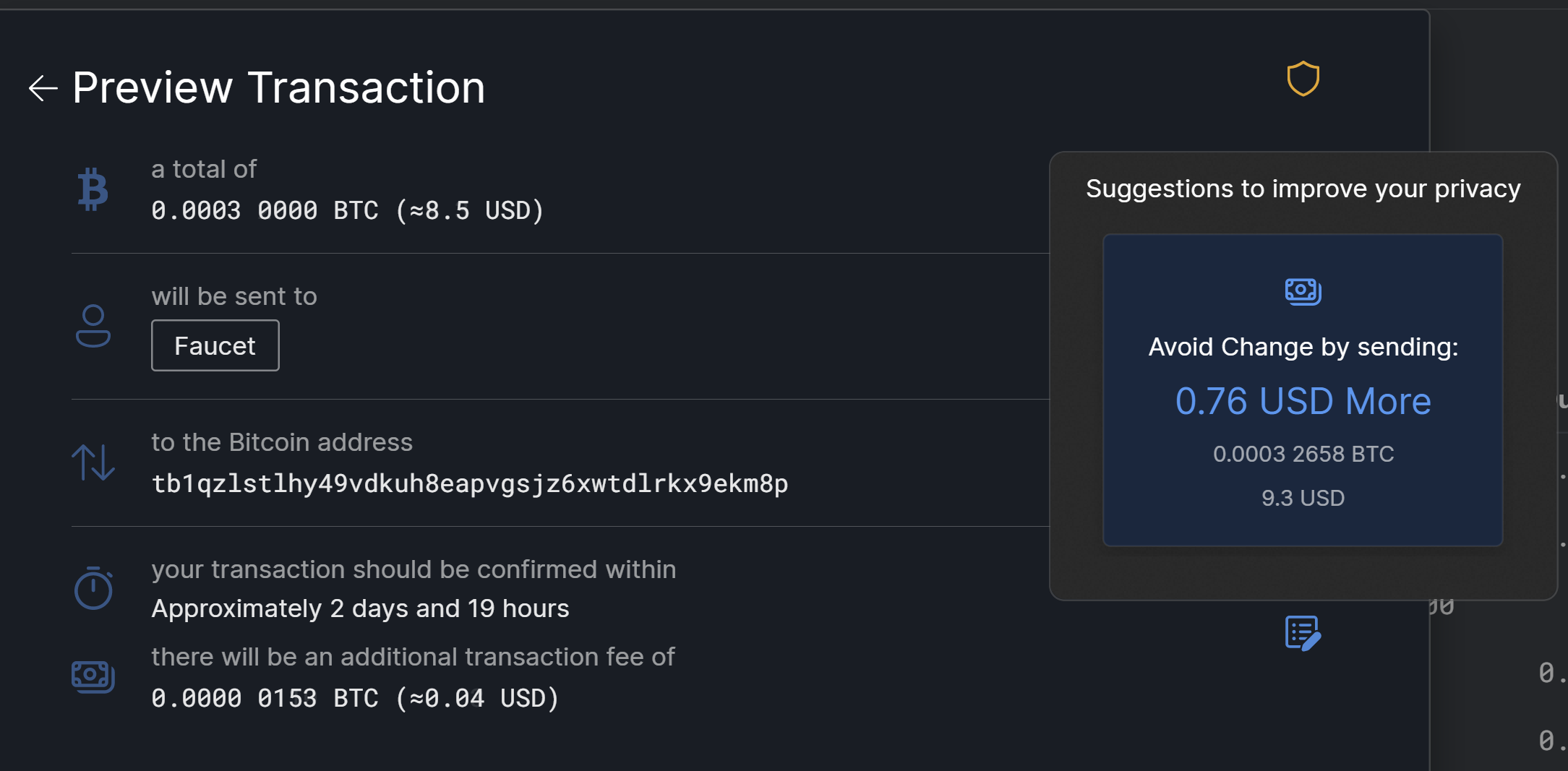
Task: Select the Faucet recipient label
Action: tap(215, 345)
